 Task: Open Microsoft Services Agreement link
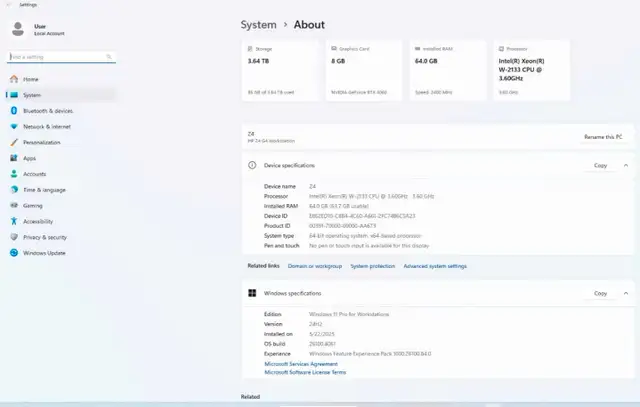click(x=301, y=364)
